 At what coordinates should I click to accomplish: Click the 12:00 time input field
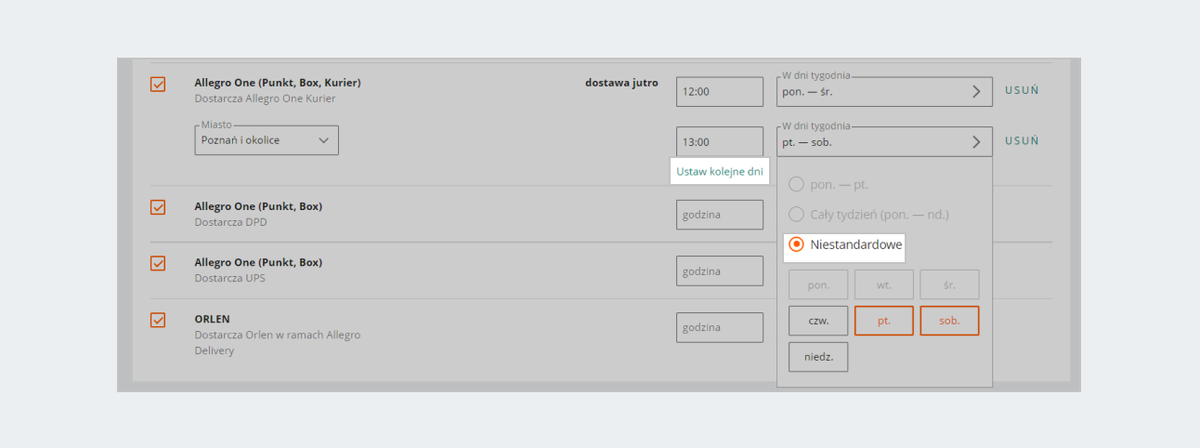pyautogui.click(x=719, y=92)
